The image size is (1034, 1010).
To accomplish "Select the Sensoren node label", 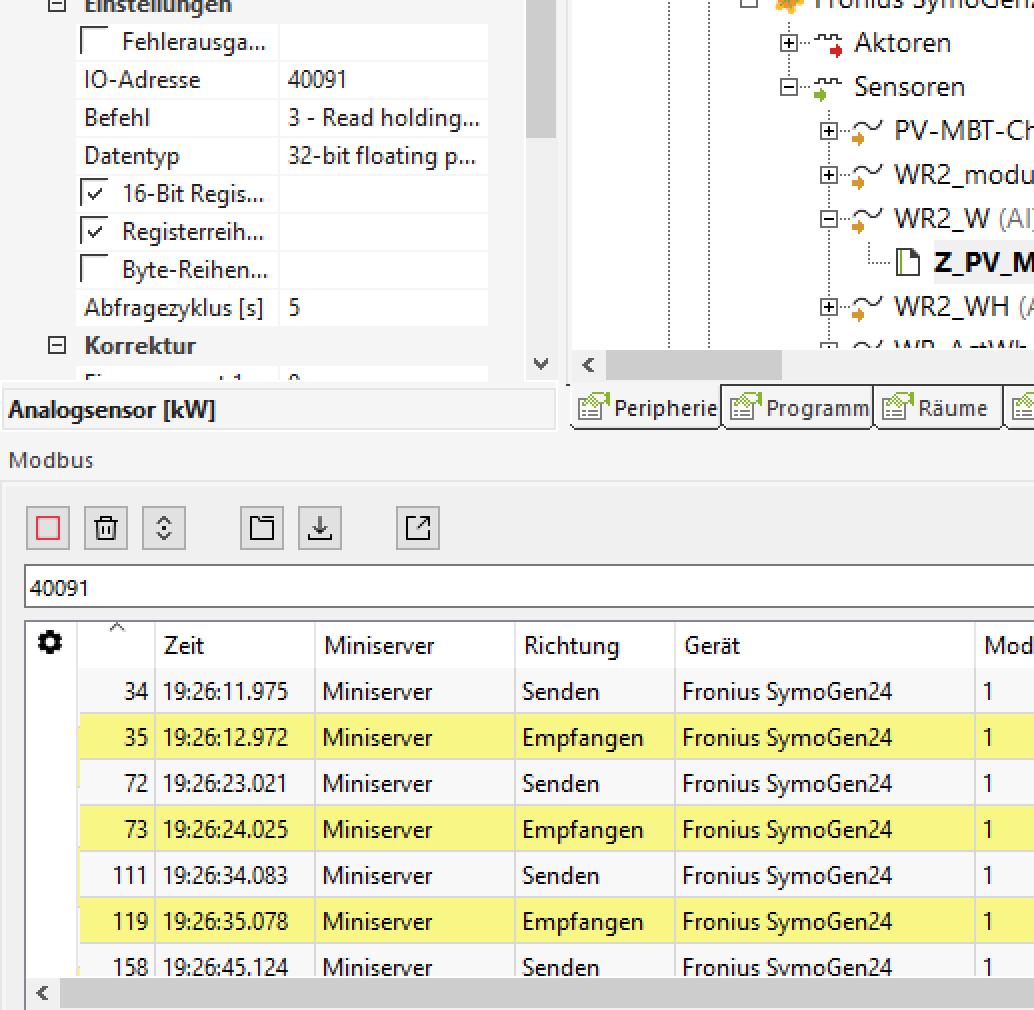I will click(x=909, y=87).
